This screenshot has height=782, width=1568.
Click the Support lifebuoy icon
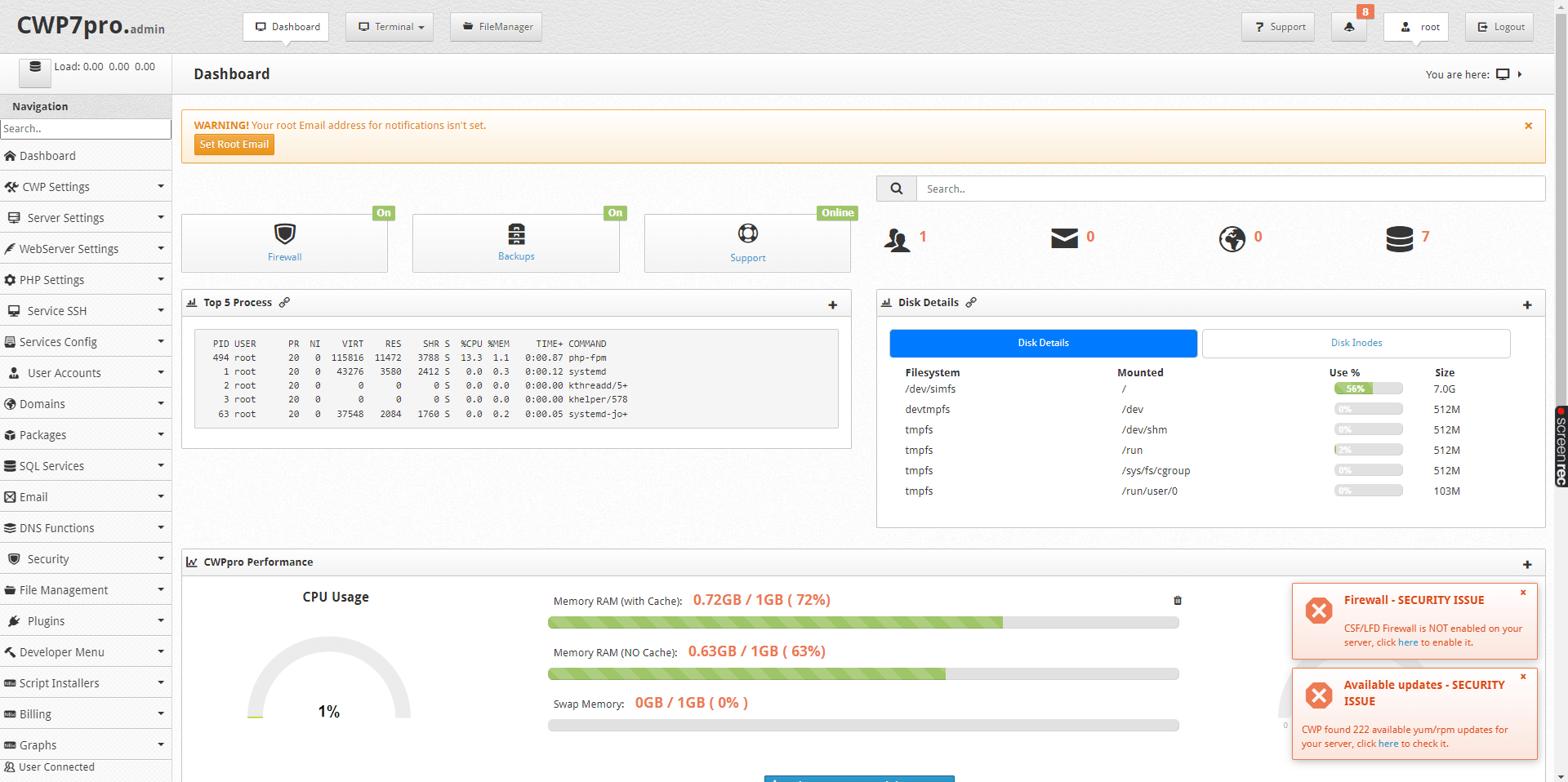pos(747,234)
